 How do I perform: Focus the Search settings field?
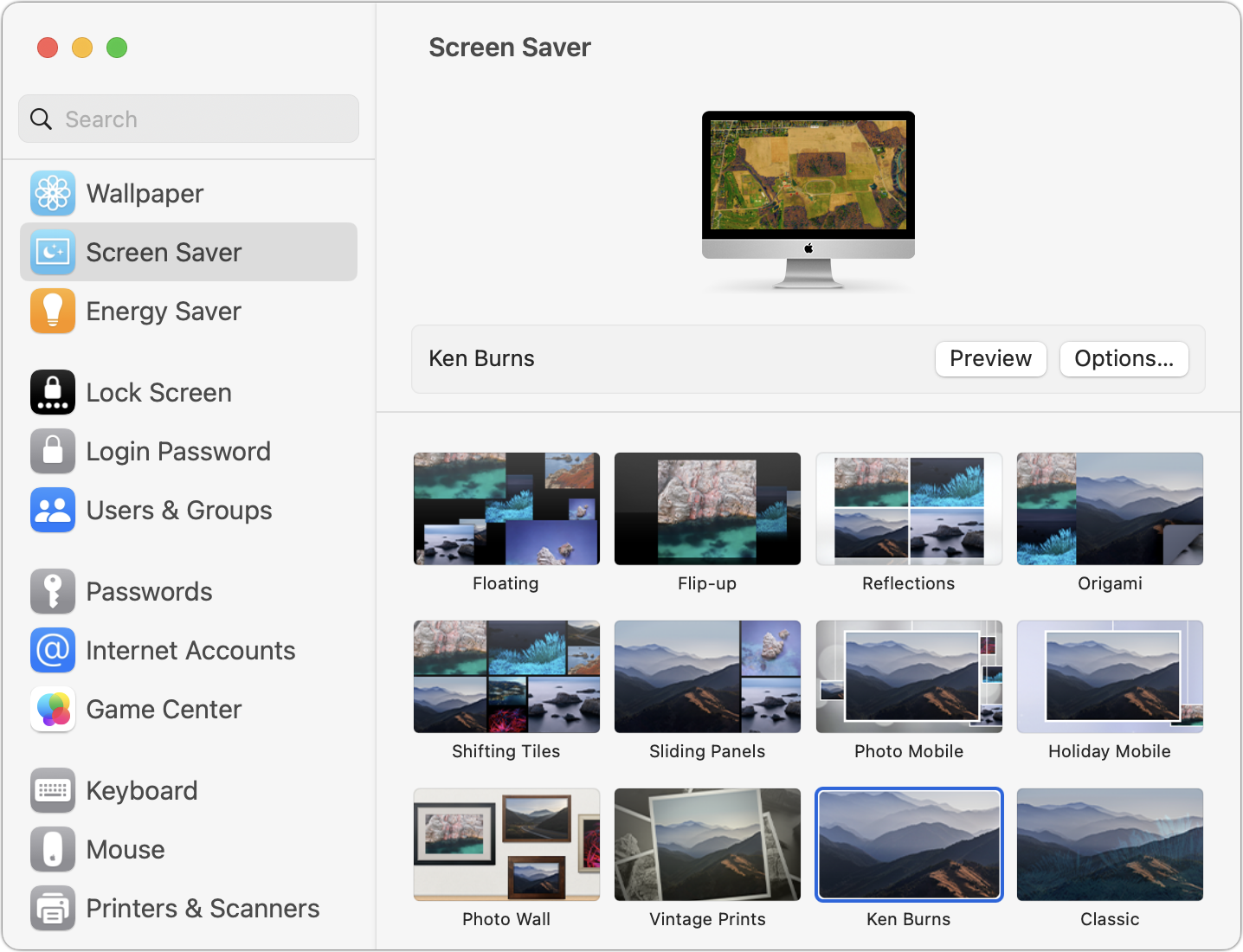click(x=189, y=119)
